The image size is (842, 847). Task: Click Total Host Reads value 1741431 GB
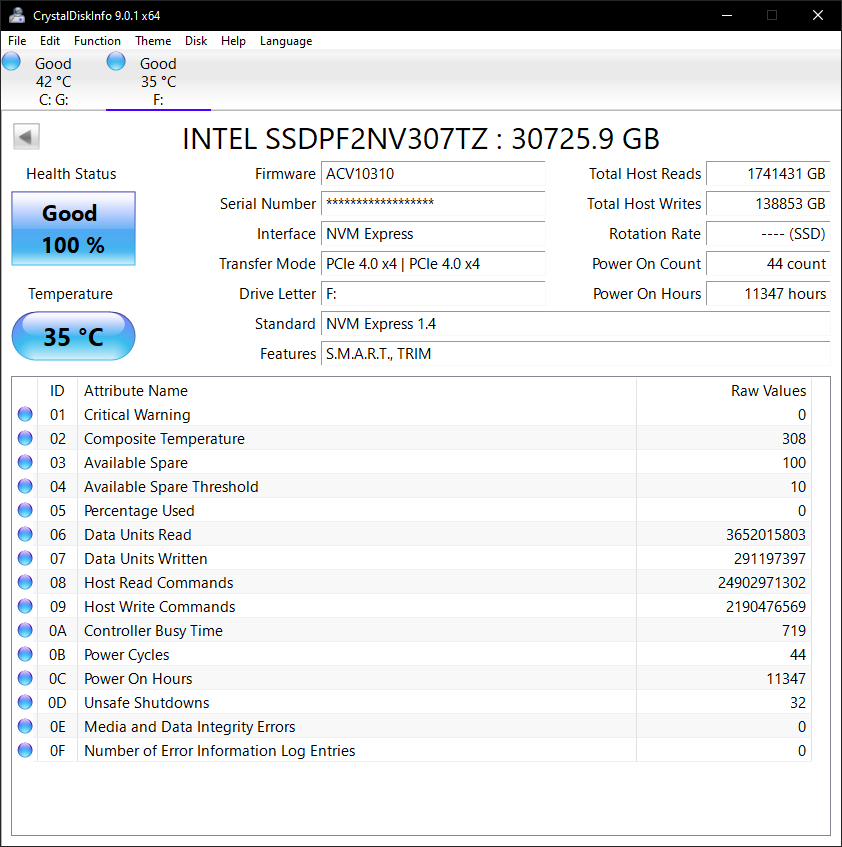tap(768, 174)
